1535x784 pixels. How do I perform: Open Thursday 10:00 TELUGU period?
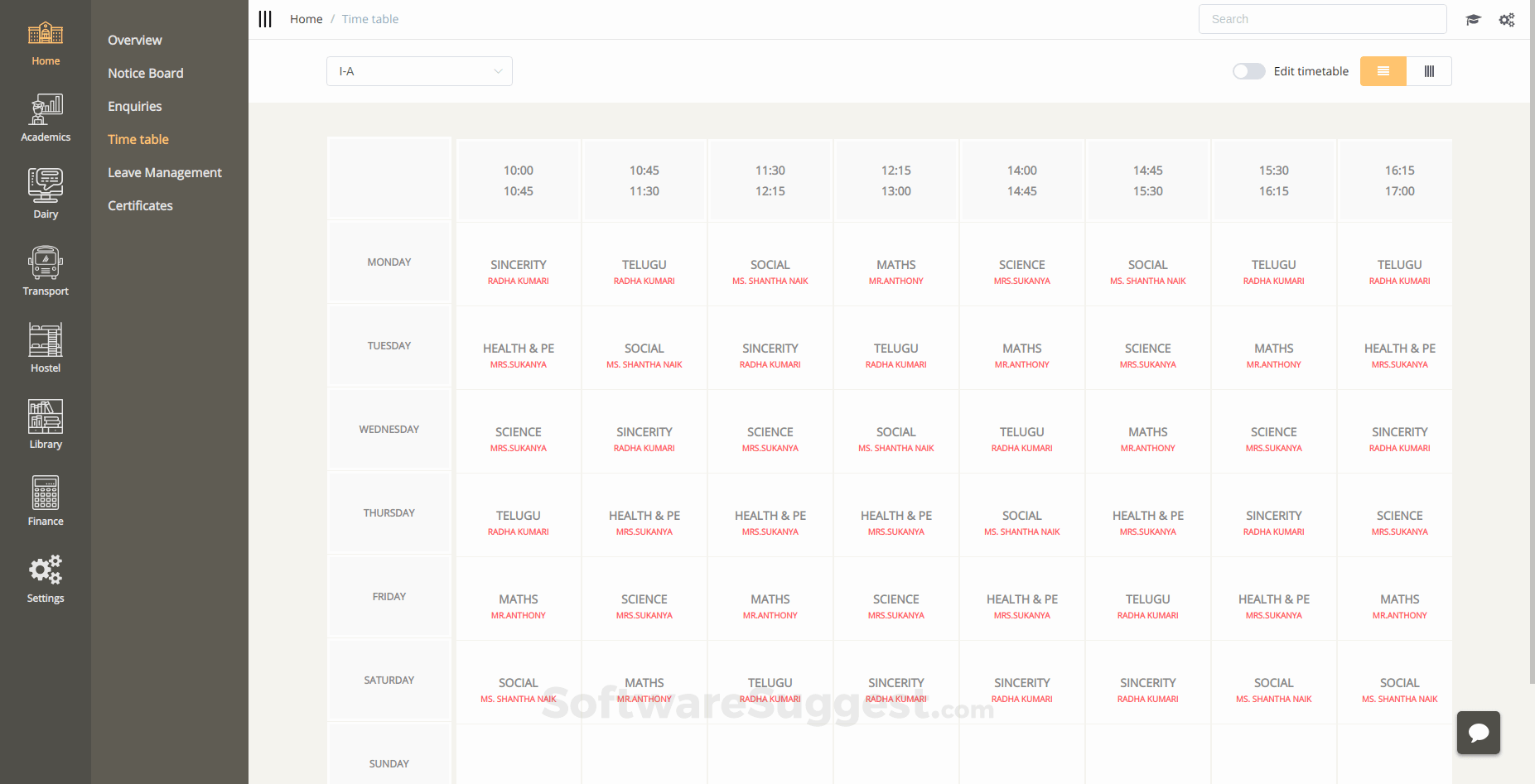coord(519,516)
